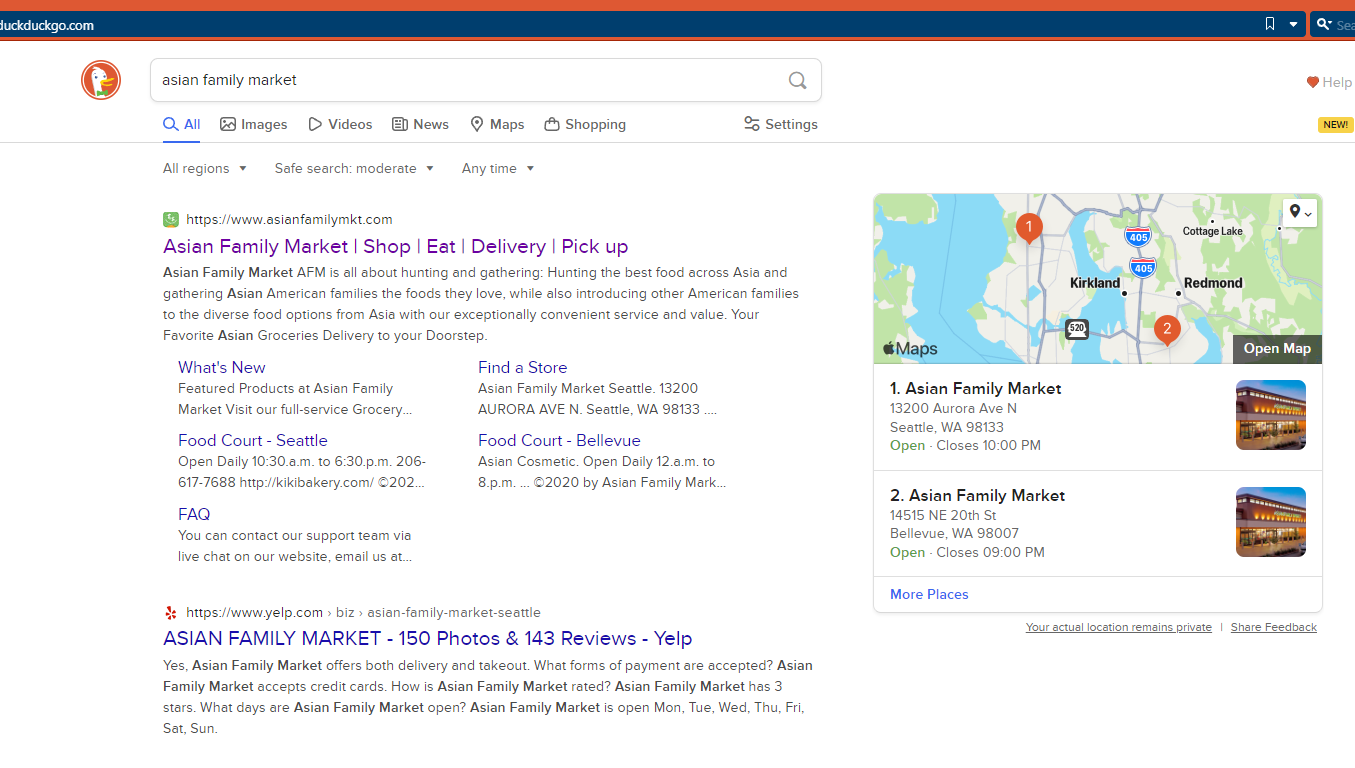Click the Open Map button
The width and height of the screenshot is (1355, 768).
(1277, 348)
